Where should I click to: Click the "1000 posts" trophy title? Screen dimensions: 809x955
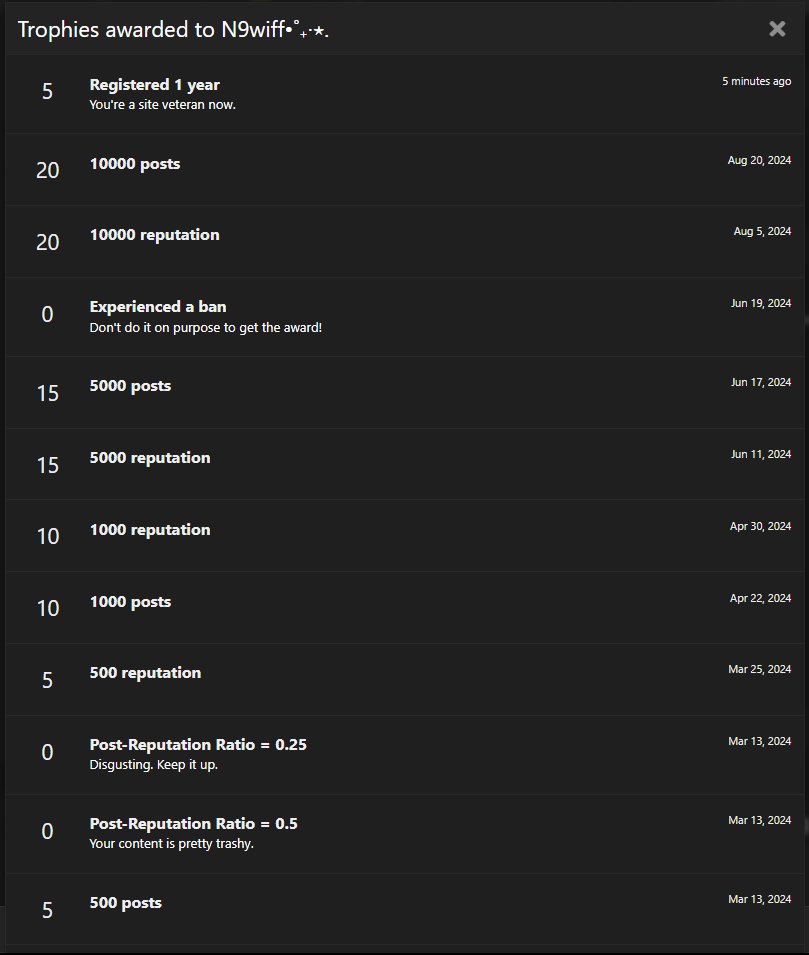click(x=130, y=602)
